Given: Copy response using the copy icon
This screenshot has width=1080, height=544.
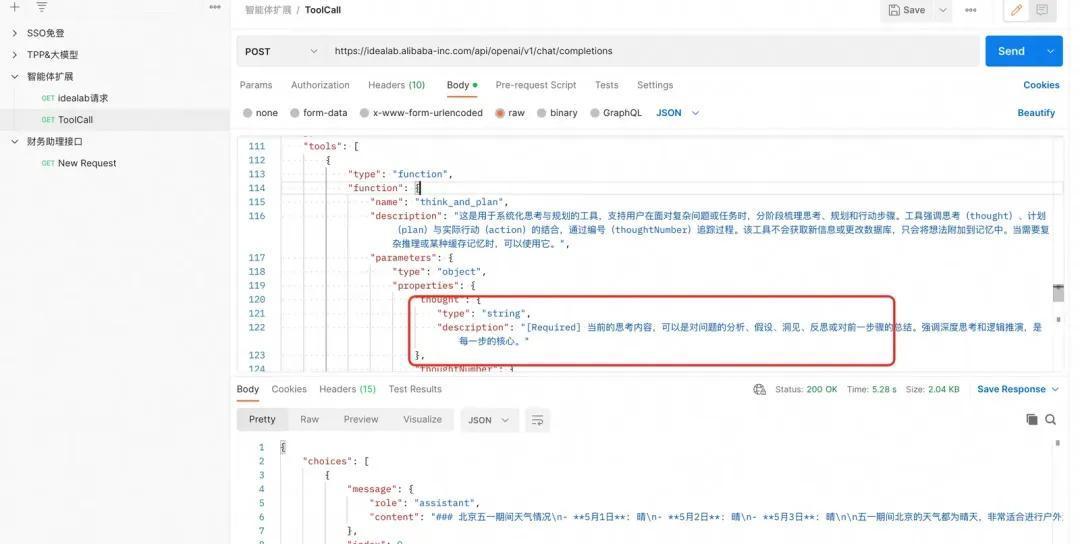Looking at the screenshot, I should point(1032,420).
